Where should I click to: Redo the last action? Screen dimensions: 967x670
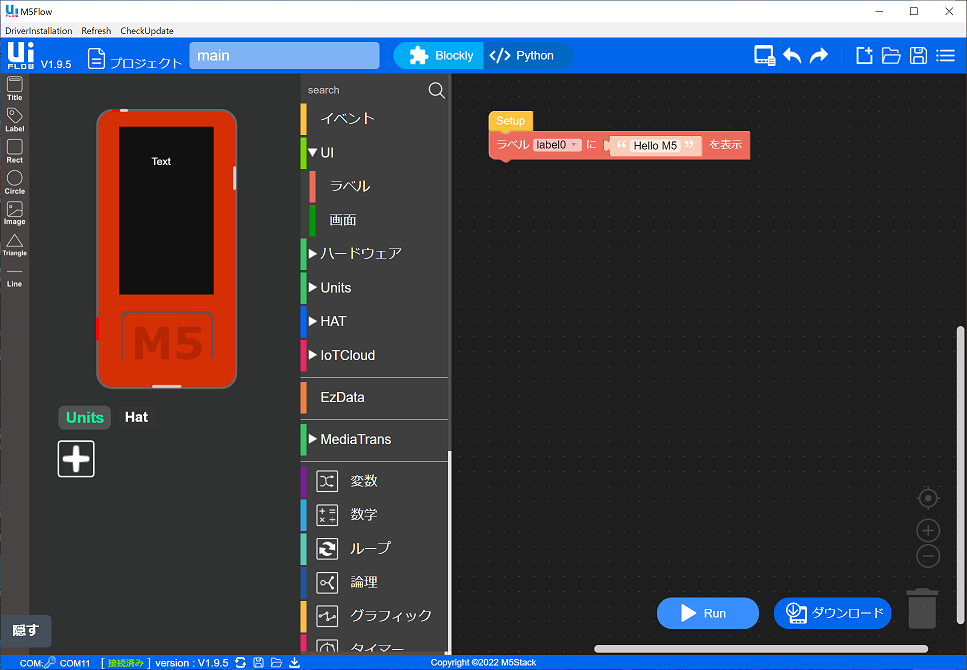(x=819, y=56)
